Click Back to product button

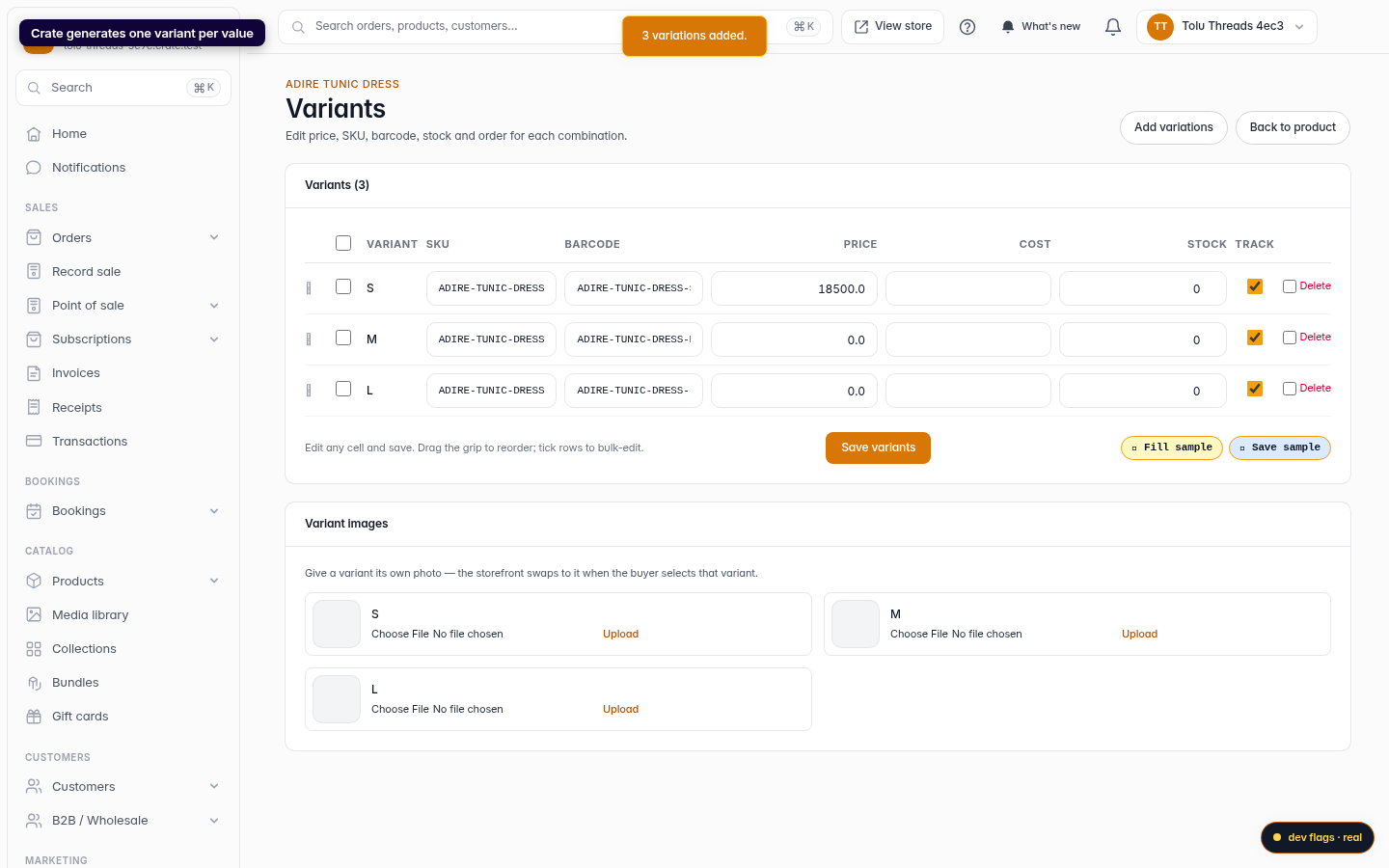coord(1293,127)
